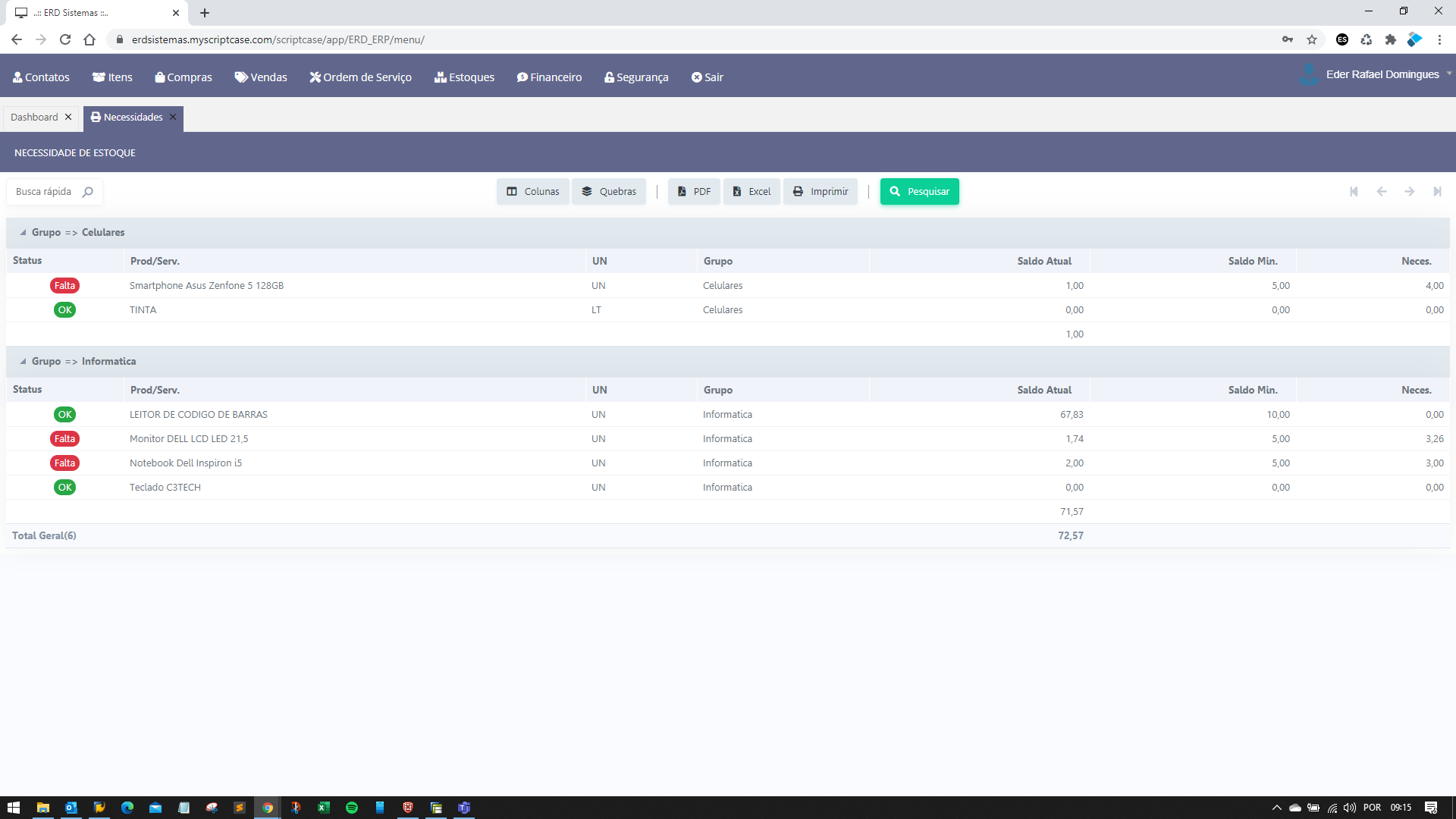Select the Monitor DELL LCD LED 21,5 row
The width and height of the screenshot is (1456, 819).
pyautogui.click(x=728, y=439)
